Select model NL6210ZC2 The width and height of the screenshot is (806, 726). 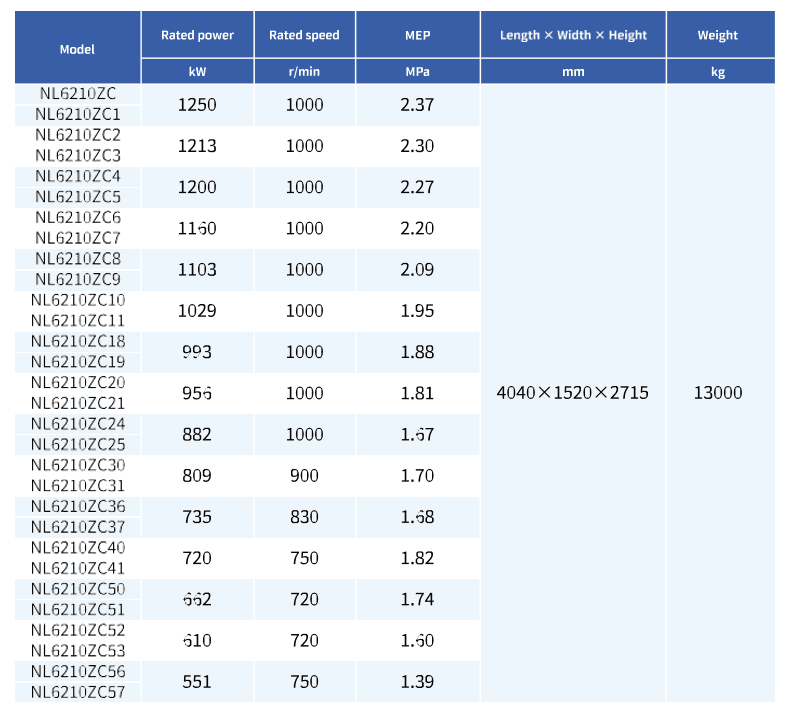(x=78, y=135)
